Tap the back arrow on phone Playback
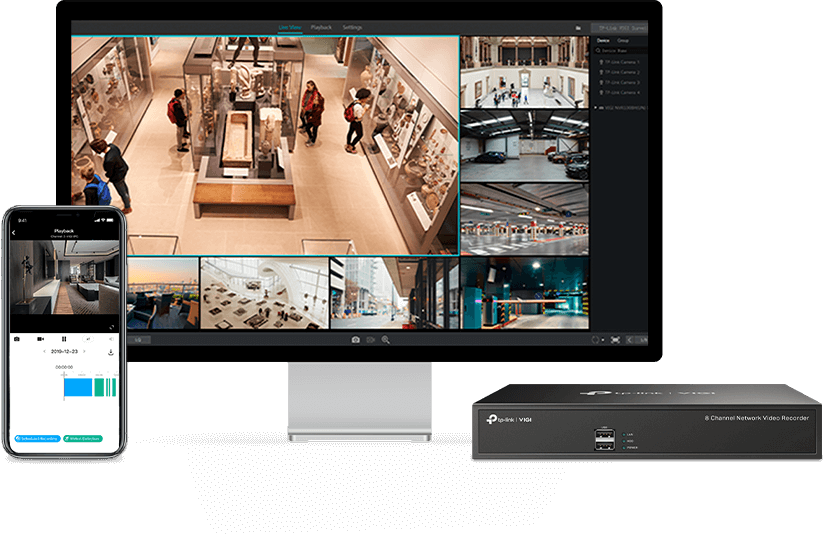This screenshot has height=535, width=825. coord(14,233)
